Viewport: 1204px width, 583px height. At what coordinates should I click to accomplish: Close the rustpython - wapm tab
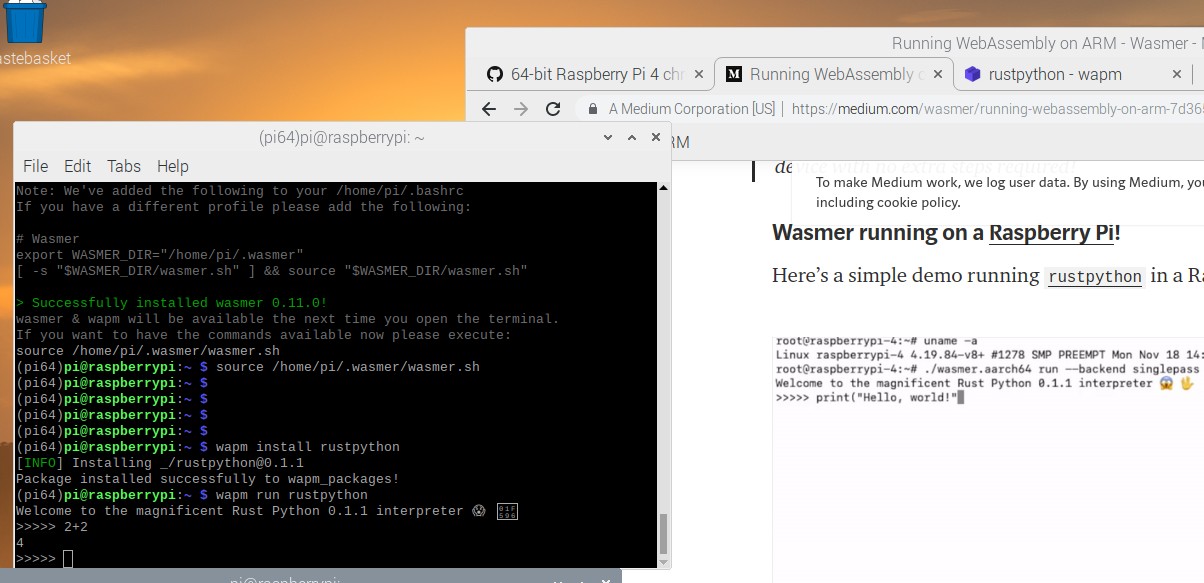[x=1177, y=74]
